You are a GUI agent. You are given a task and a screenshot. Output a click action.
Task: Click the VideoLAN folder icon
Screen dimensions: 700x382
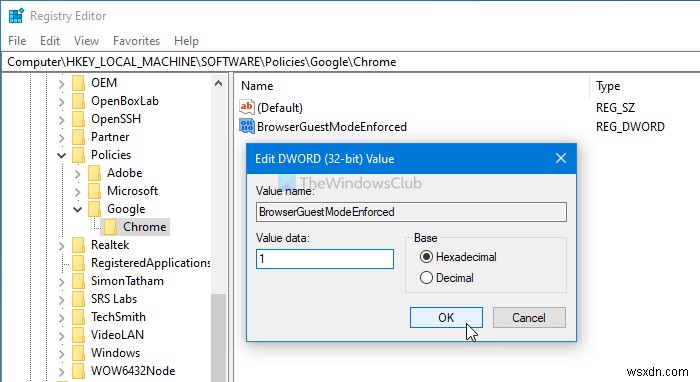79,335
